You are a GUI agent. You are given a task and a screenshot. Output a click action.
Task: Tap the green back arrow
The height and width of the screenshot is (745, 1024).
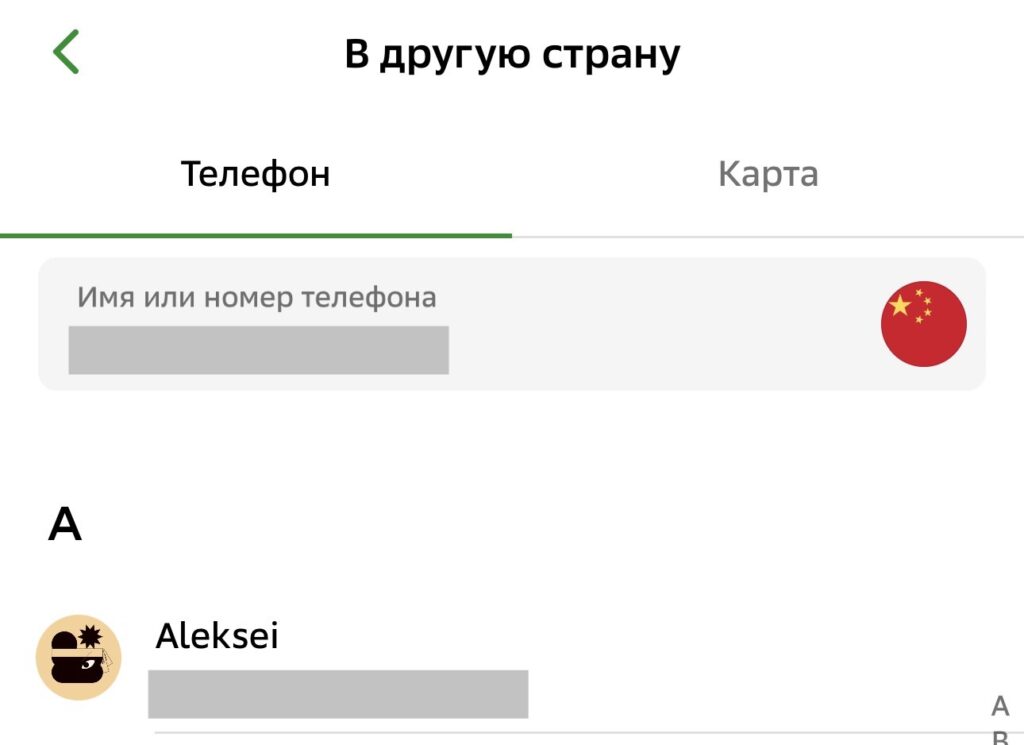pyautogui.click(x=66, y=53)
